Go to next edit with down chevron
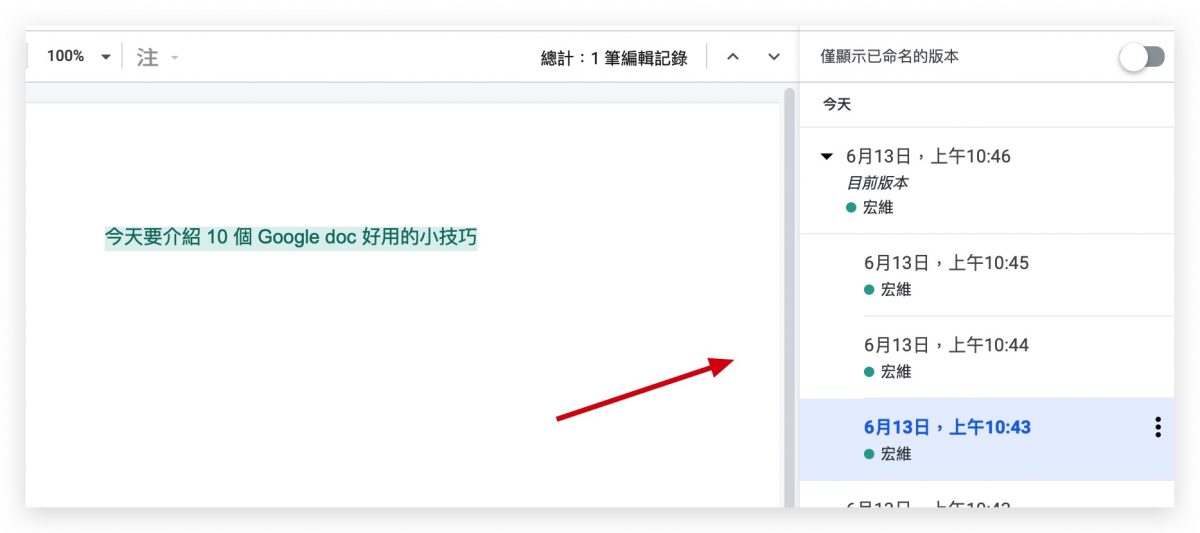Image resolution: width=1200 pixels, height=533 pixels. click(x=773, y=57)
